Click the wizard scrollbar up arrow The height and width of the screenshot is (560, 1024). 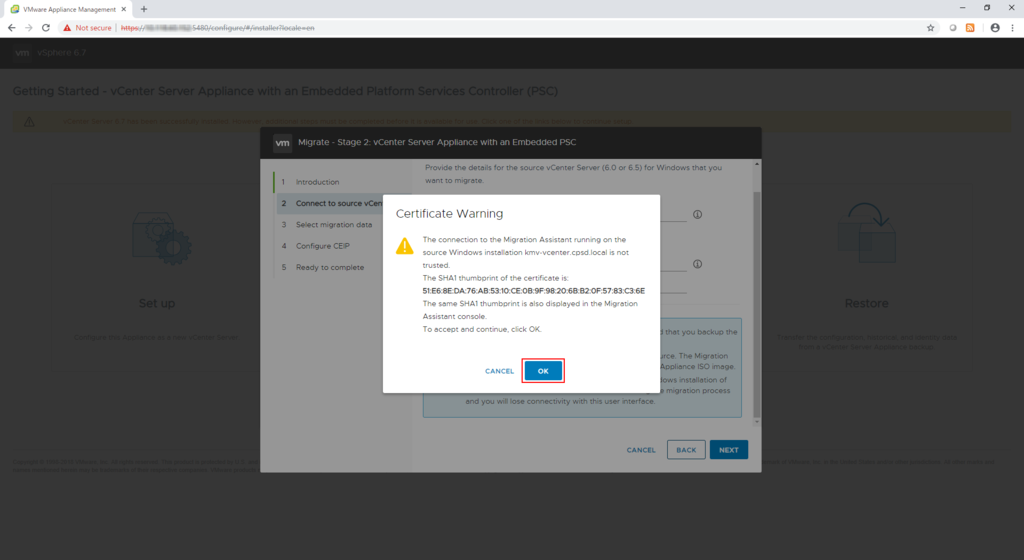point(757,164)
